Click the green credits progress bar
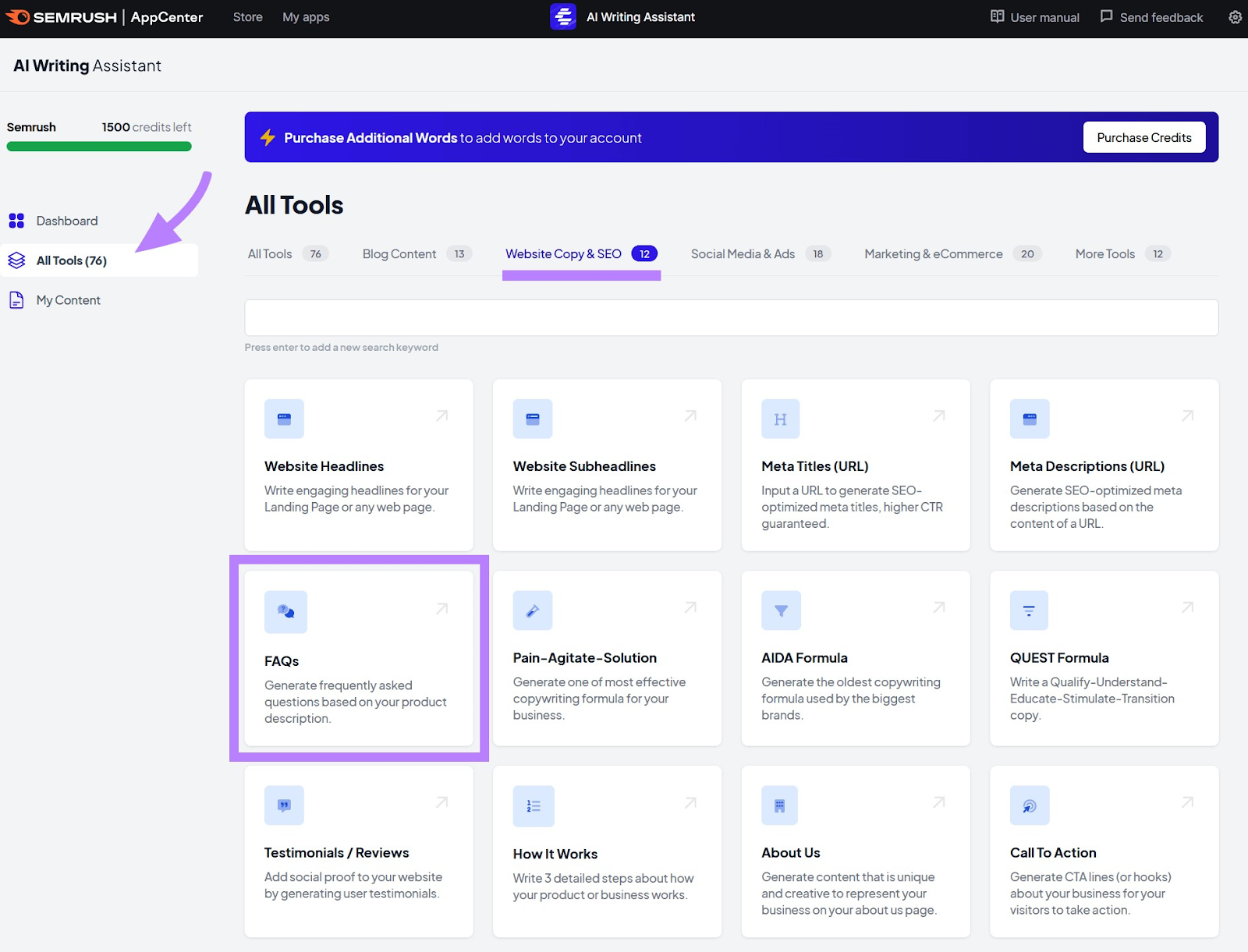Viewport: 1248px width, 952px height. (x=99, y=147)
